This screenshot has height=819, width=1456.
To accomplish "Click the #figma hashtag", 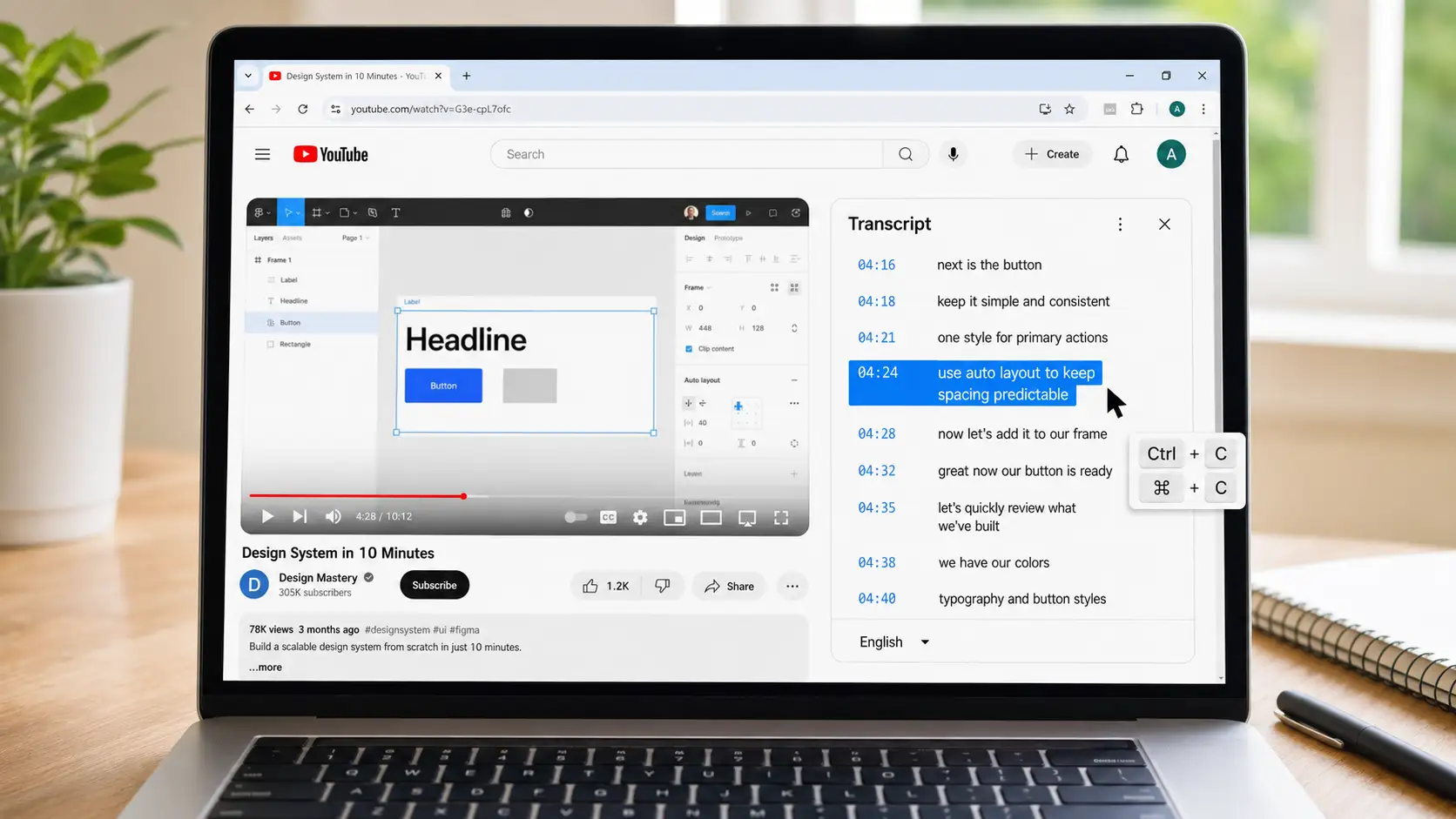I will coord(464,630).
